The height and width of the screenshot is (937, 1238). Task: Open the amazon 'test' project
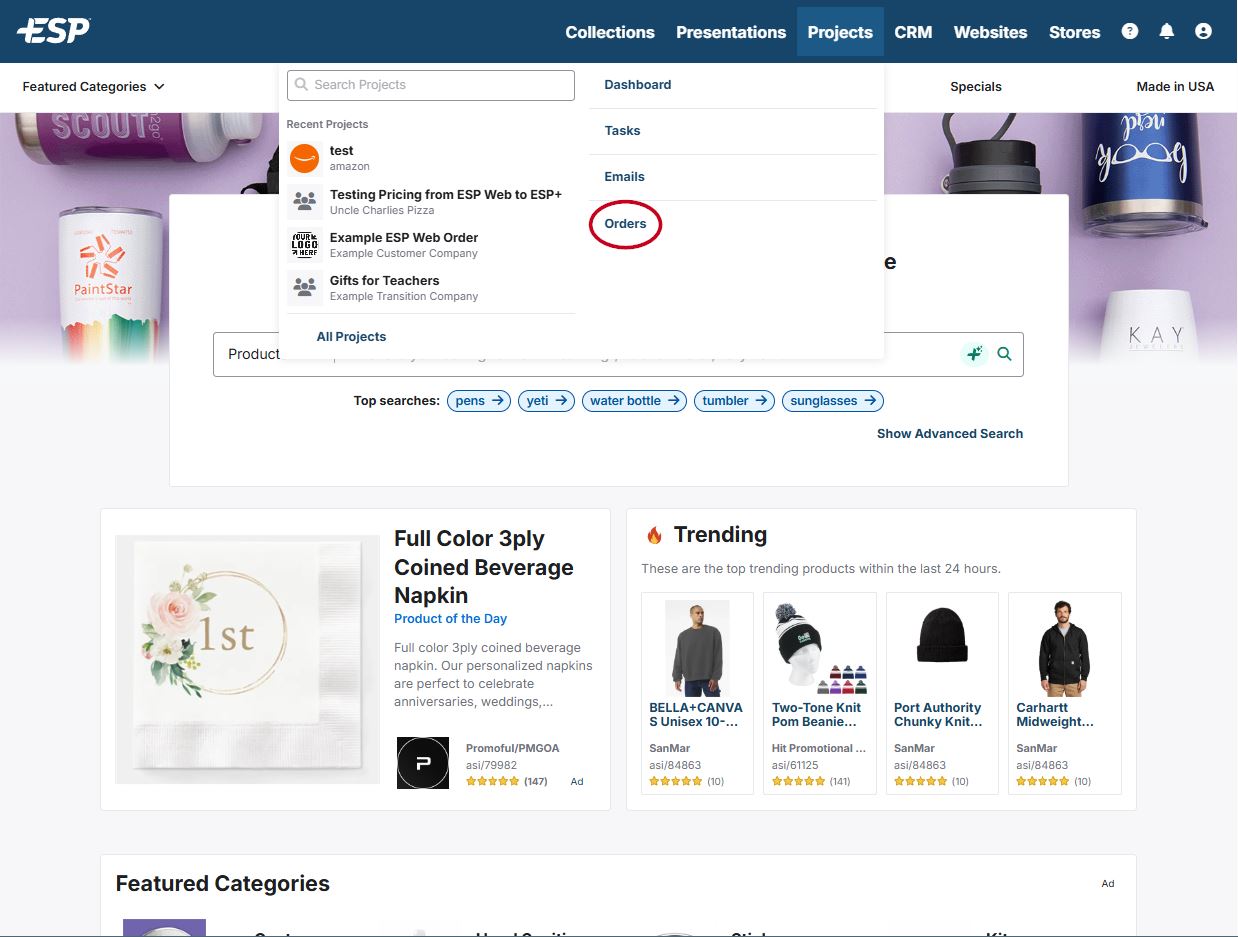click(341, 157)
